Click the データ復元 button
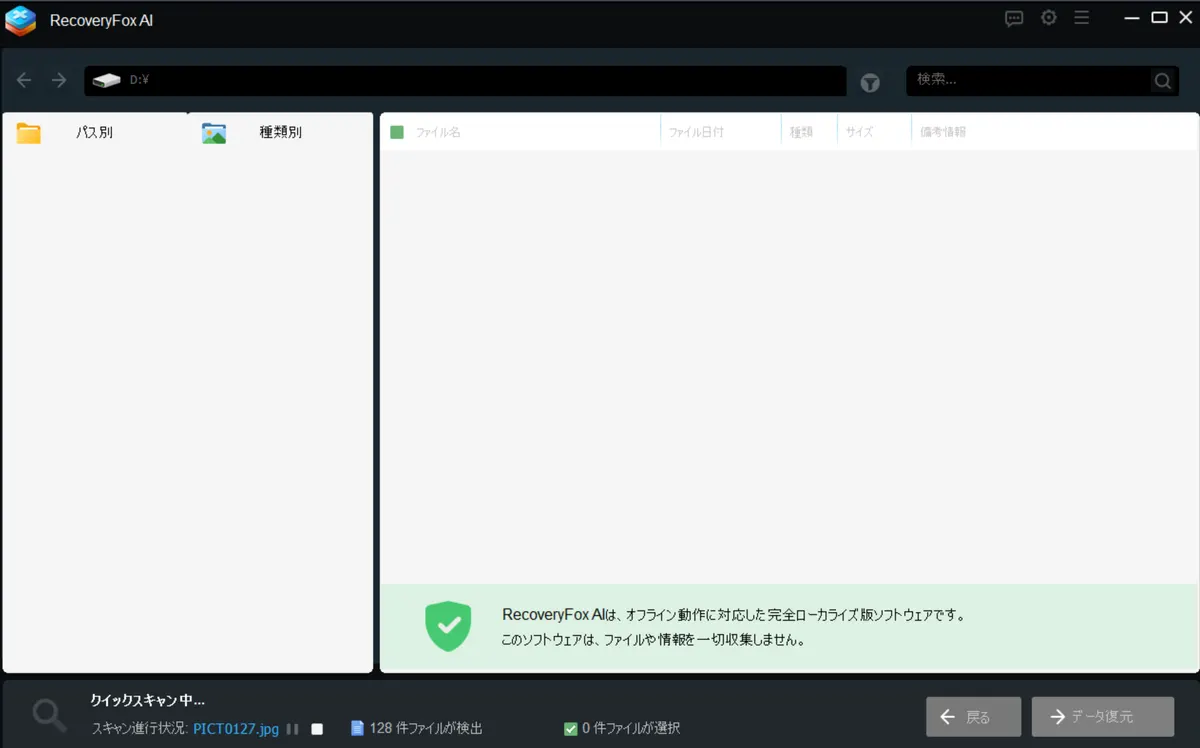The width and height of the screenshot is (1200, 748). (x=1103, y=717)
